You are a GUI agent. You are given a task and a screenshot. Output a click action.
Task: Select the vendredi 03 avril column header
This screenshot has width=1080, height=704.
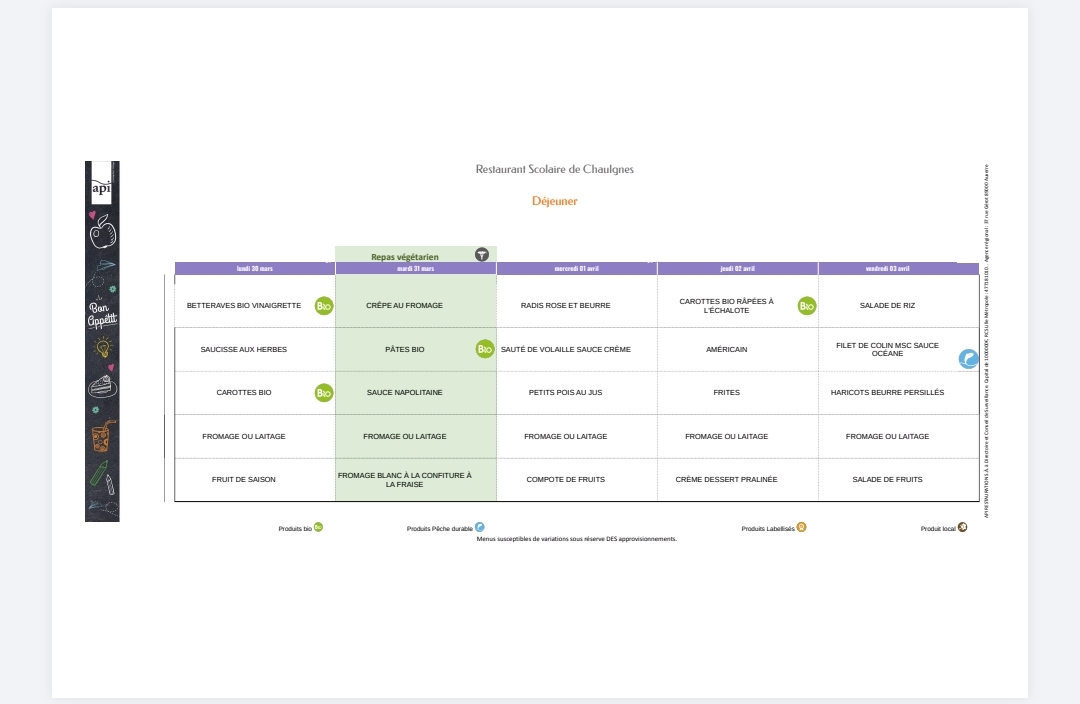pyautogui.click(x=888, y=269)
